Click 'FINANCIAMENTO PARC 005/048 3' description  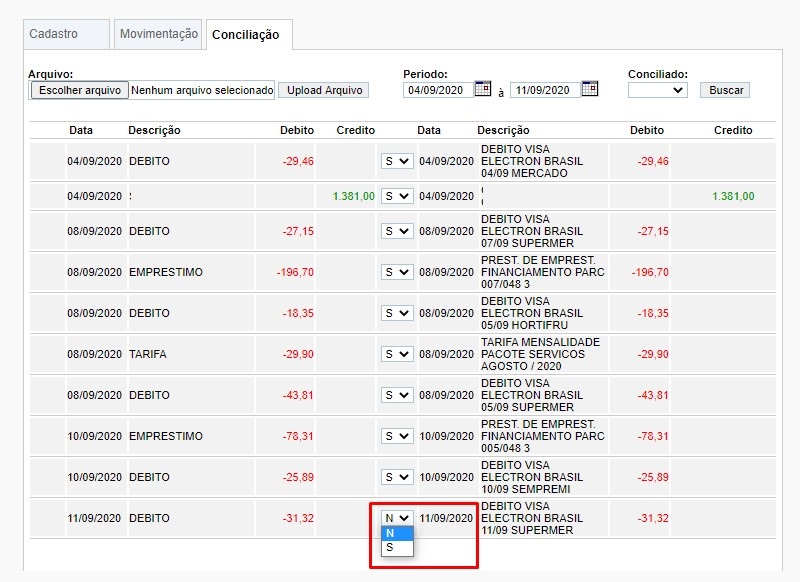coord(542,436)
